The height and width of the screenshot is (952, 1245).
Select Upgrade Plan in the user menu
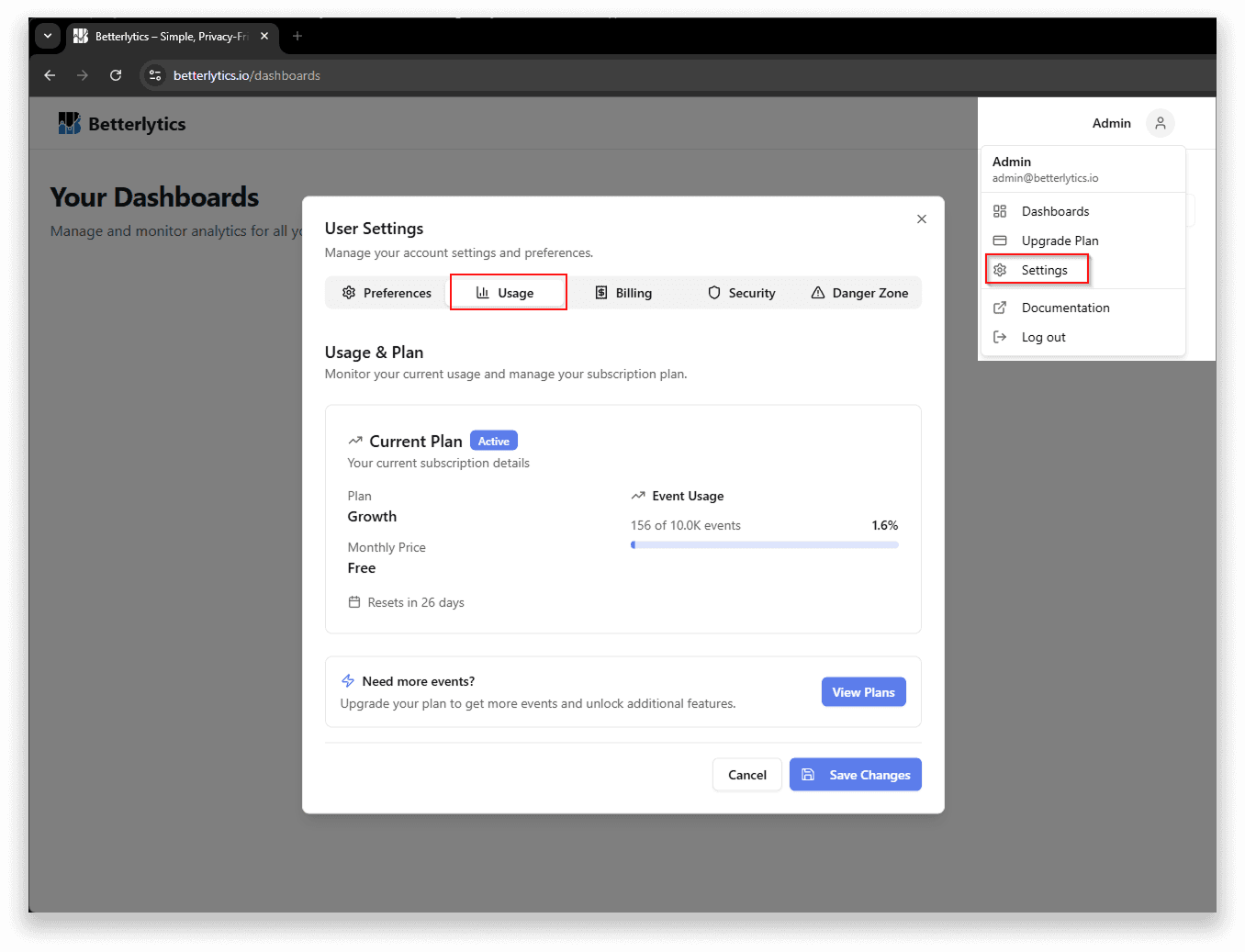(1083, 241)
